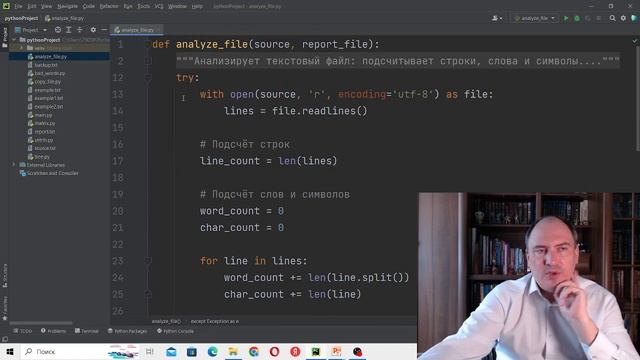Expand the venv folder in tree
This screenshot has width=640, height=360.
22,48
